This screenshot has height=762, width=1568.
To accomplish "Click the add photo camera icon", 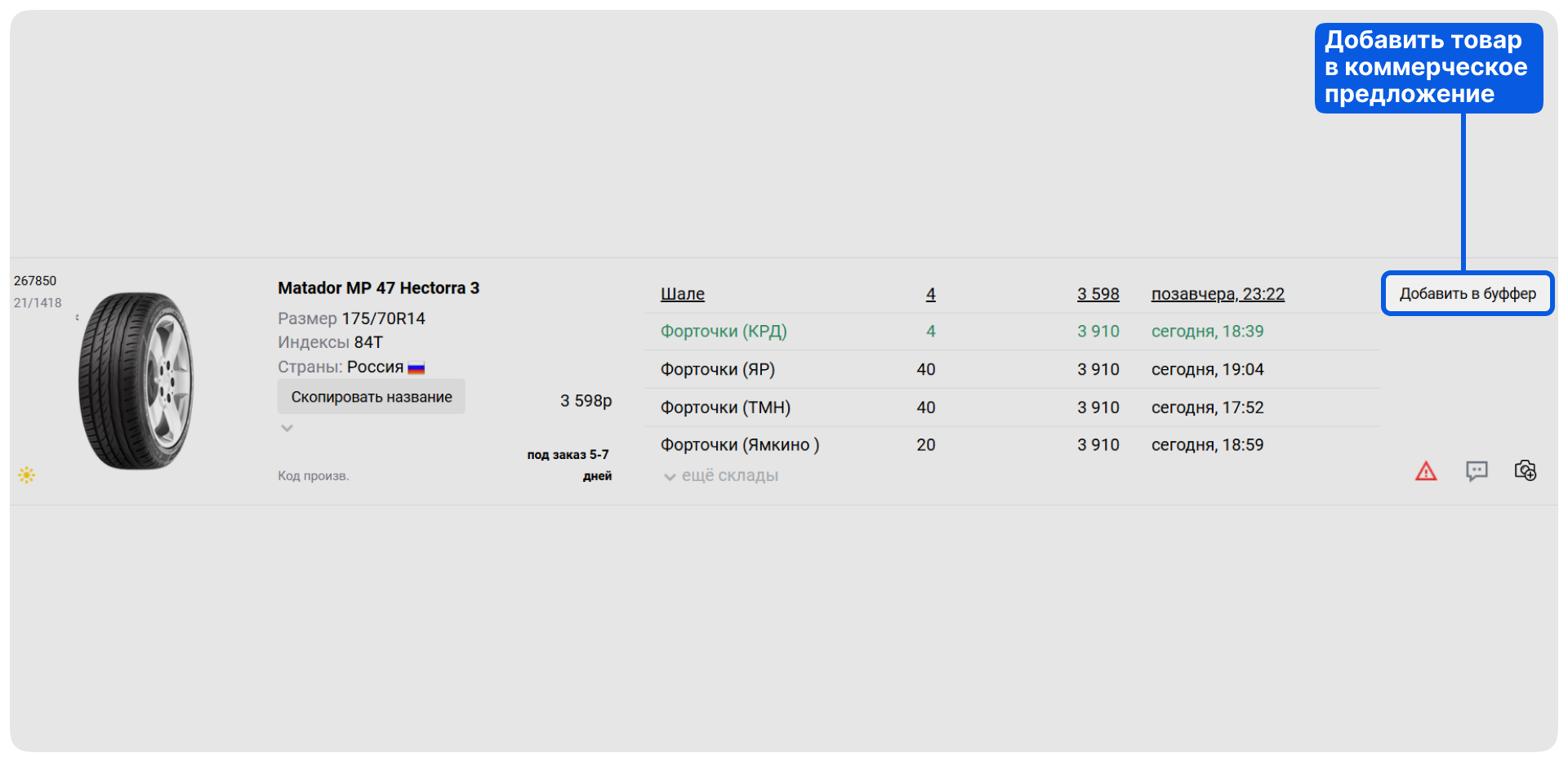I will pos(1526,470).
